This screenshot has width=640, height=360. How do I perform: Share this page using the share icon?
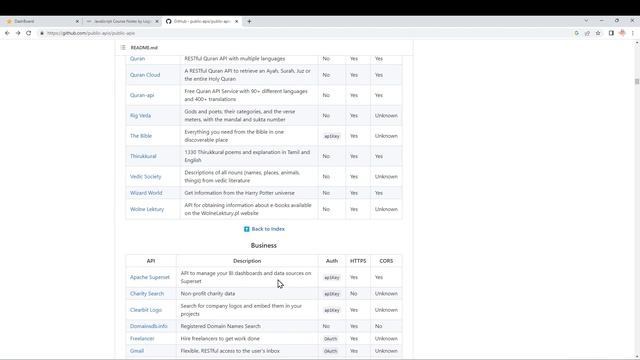[587, 33]
